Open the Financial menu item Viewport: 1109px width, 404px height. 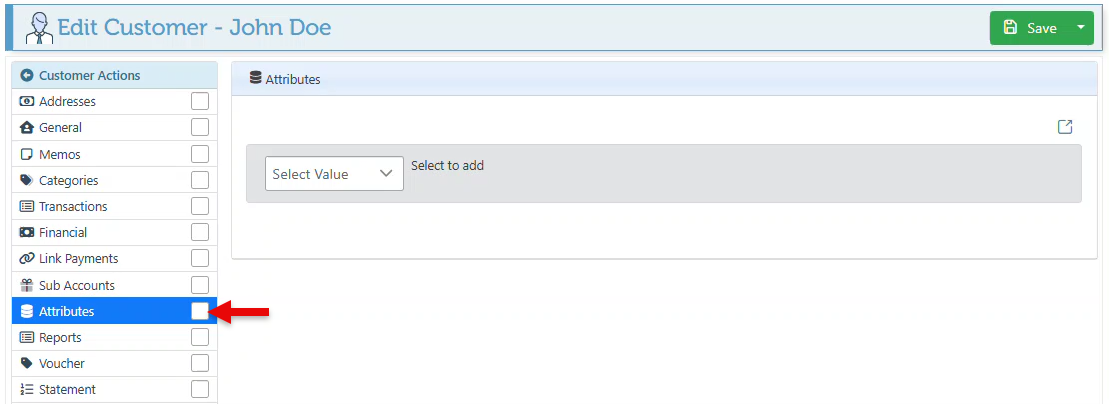tap(63, 233)
